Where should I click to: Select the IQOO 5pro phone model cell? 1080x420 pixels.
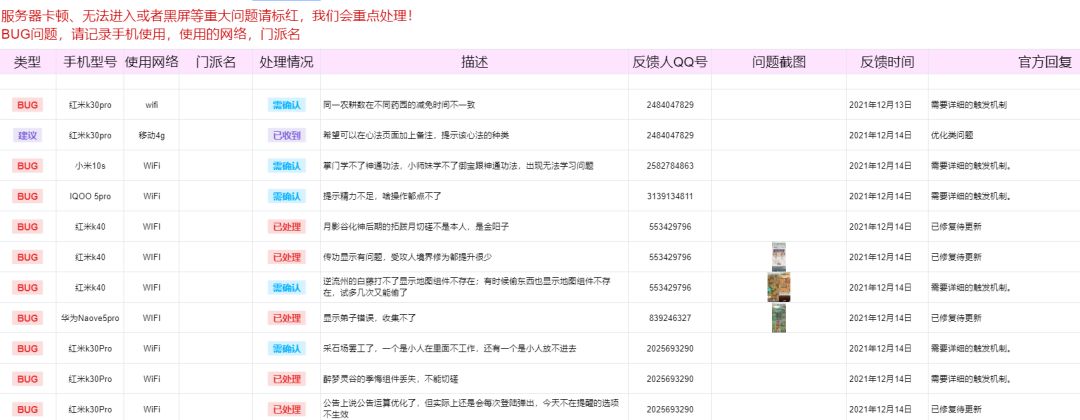90,196
